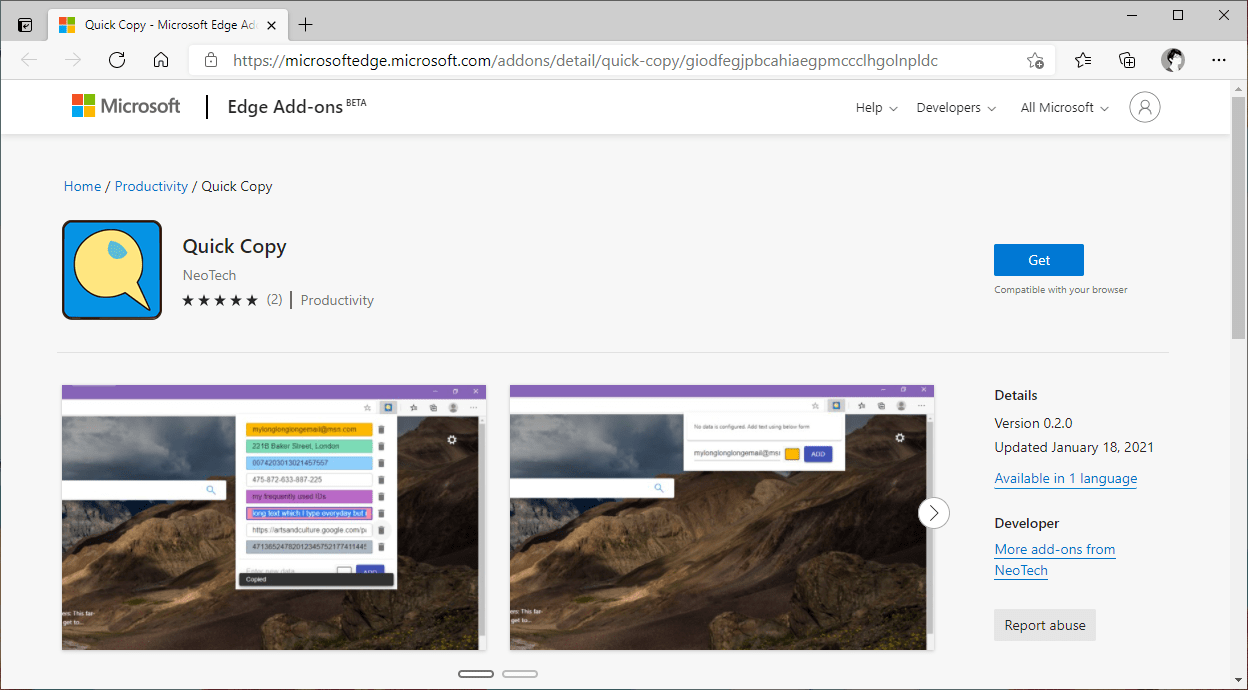Go to Productivity in breadcrumb

point(151,186)
